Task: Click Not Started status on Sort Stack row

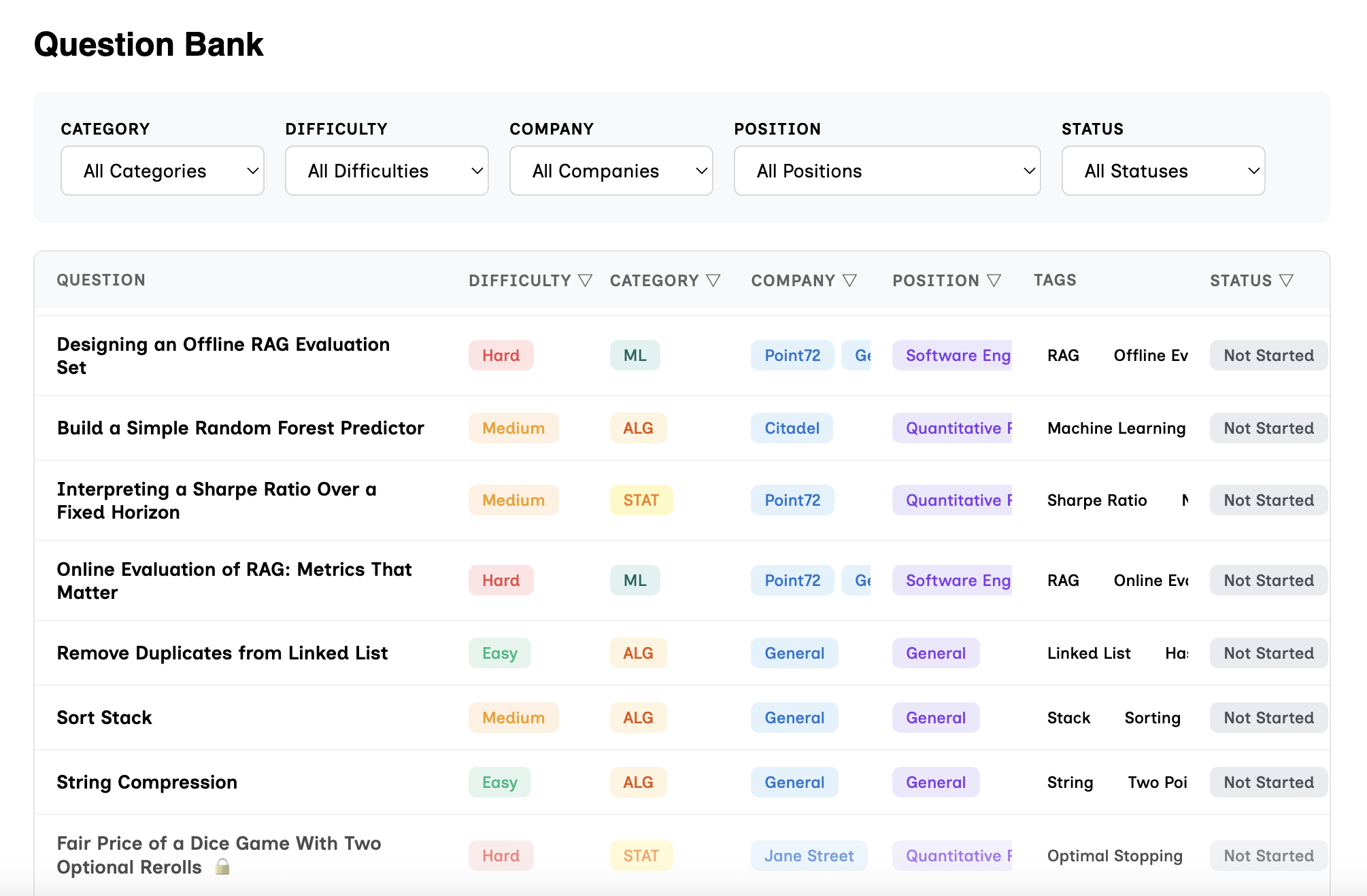Action: pyautogui.click(x=1268, y=718)
